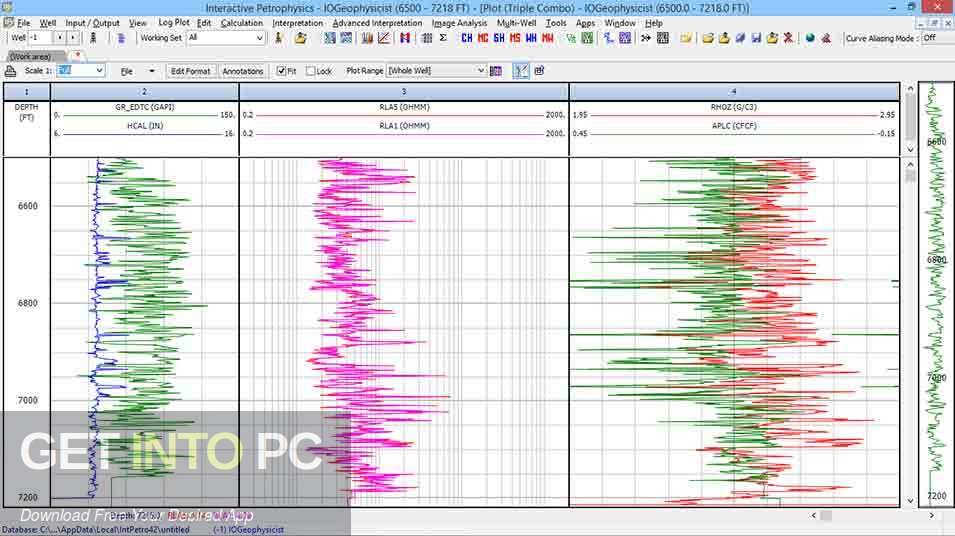
Task: Click the crossplot icon with red diagonal line
Action: pyautogui.click(x=384, y=38)
